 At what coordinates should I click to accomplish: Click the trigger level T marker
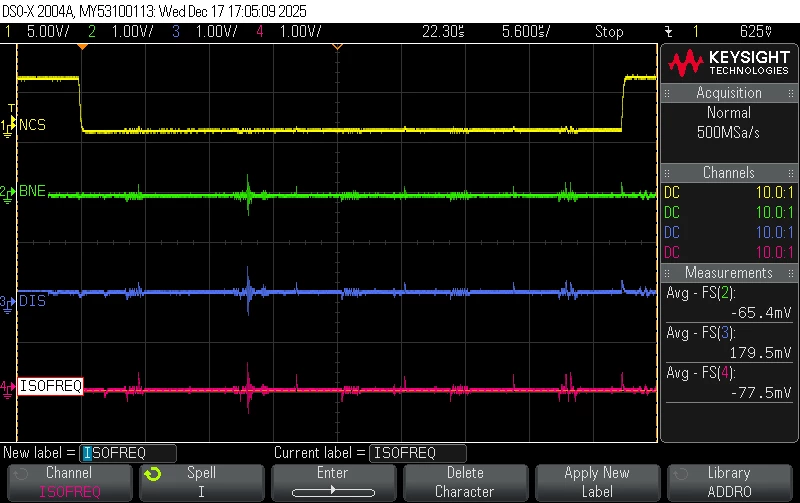[11, 108]
